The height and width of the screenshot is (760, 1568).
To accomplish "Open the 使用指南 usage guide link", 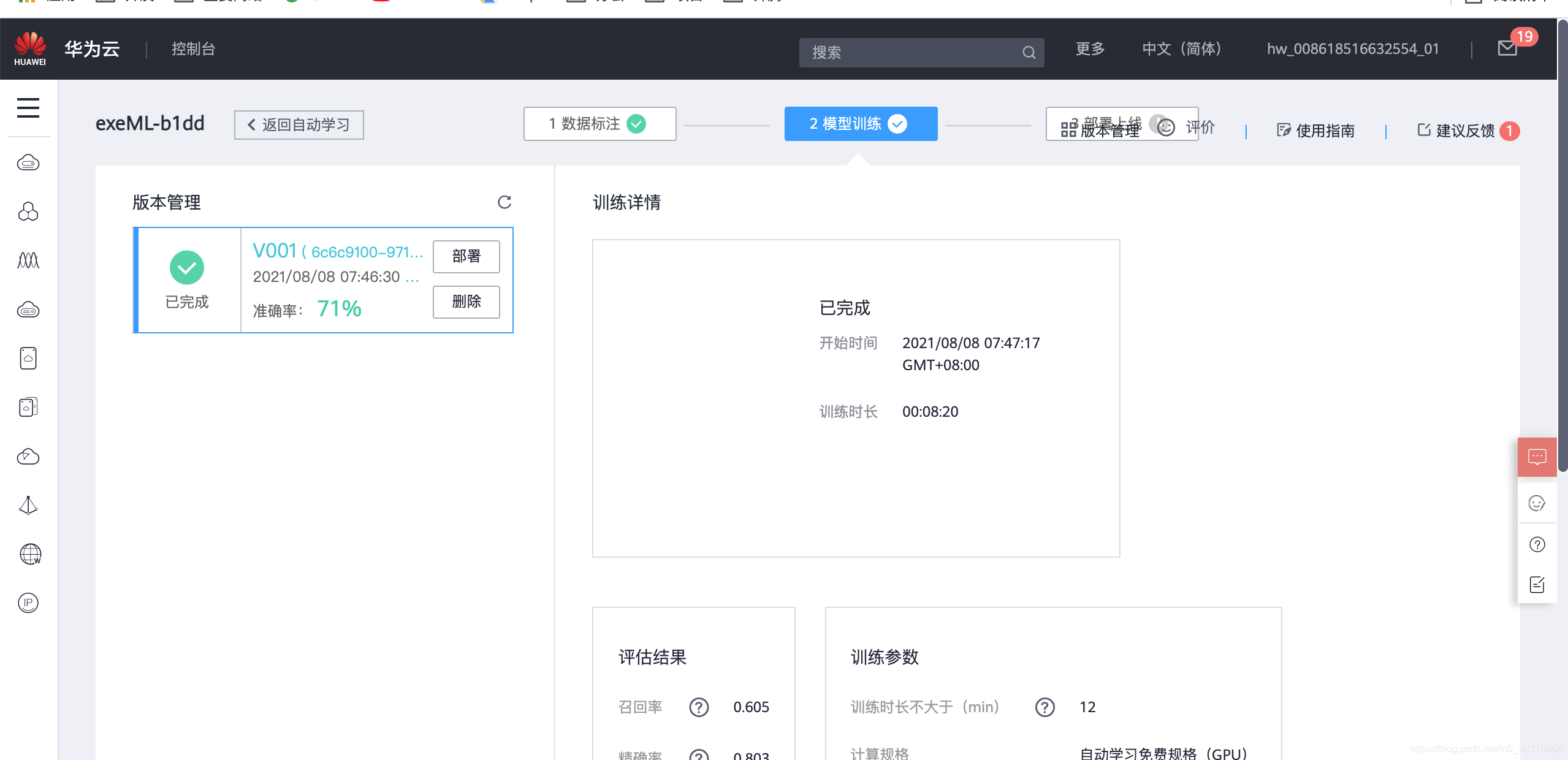I will pos(1315,131).
